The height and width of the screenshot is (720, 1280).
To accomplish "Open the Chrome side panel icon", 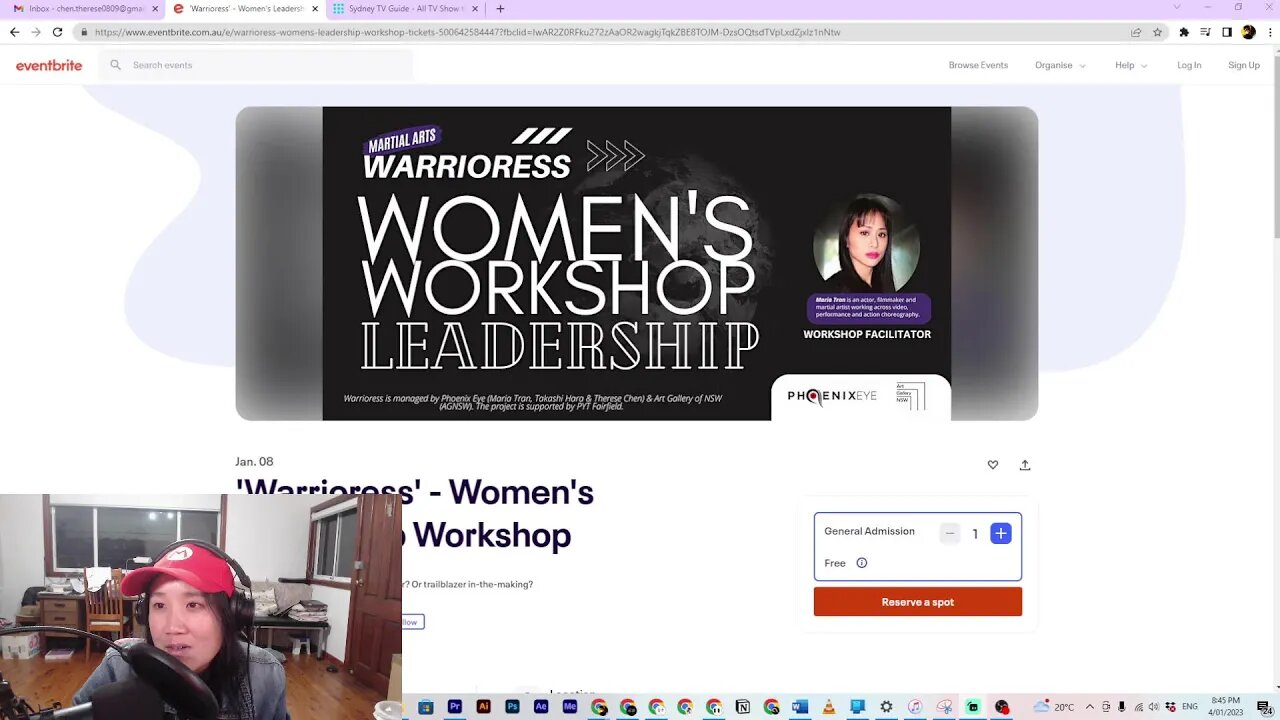I will [x=1227, y=32].
